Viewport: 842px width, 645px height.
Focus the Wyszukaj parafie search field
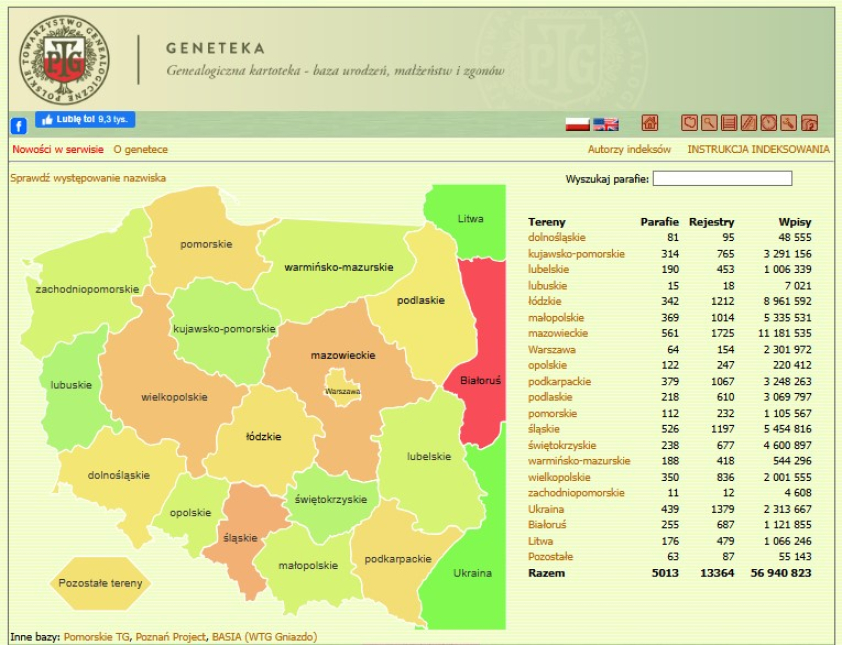click(x=722, y=178)
